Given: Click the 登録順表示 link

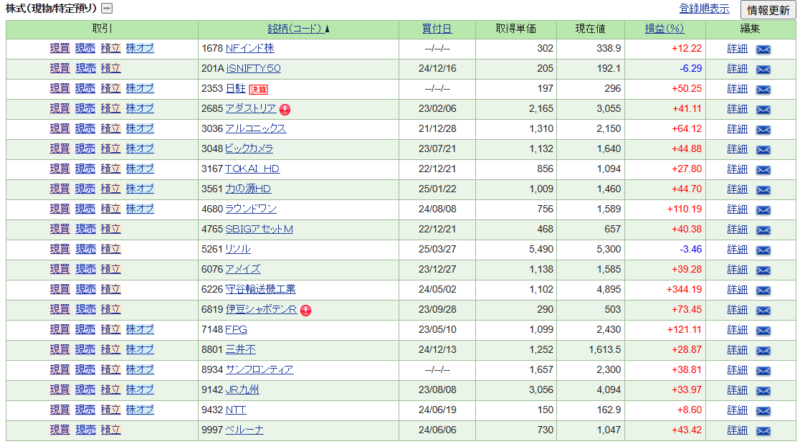Looking at the screenshot, I should [704, 9].
